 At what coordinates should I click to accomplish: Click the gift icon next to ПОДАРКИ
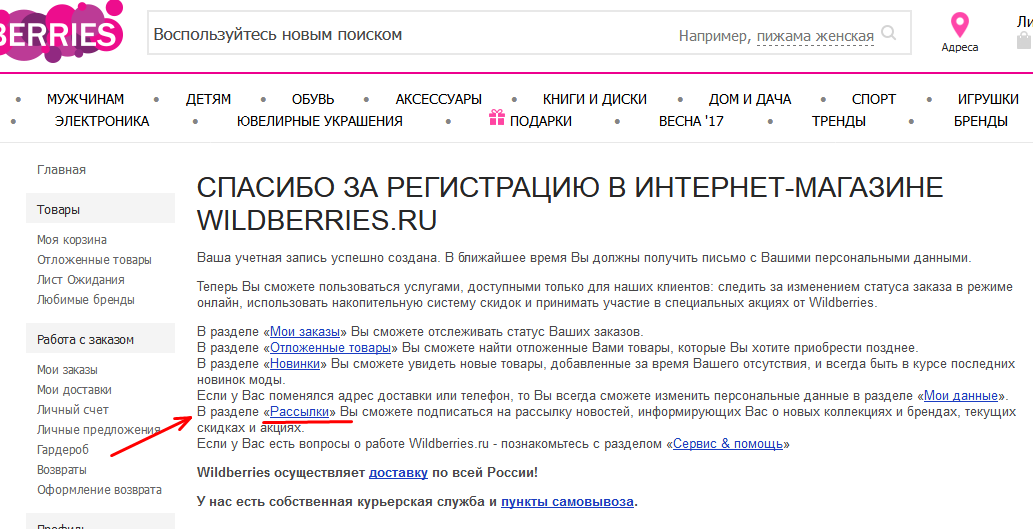497,119
